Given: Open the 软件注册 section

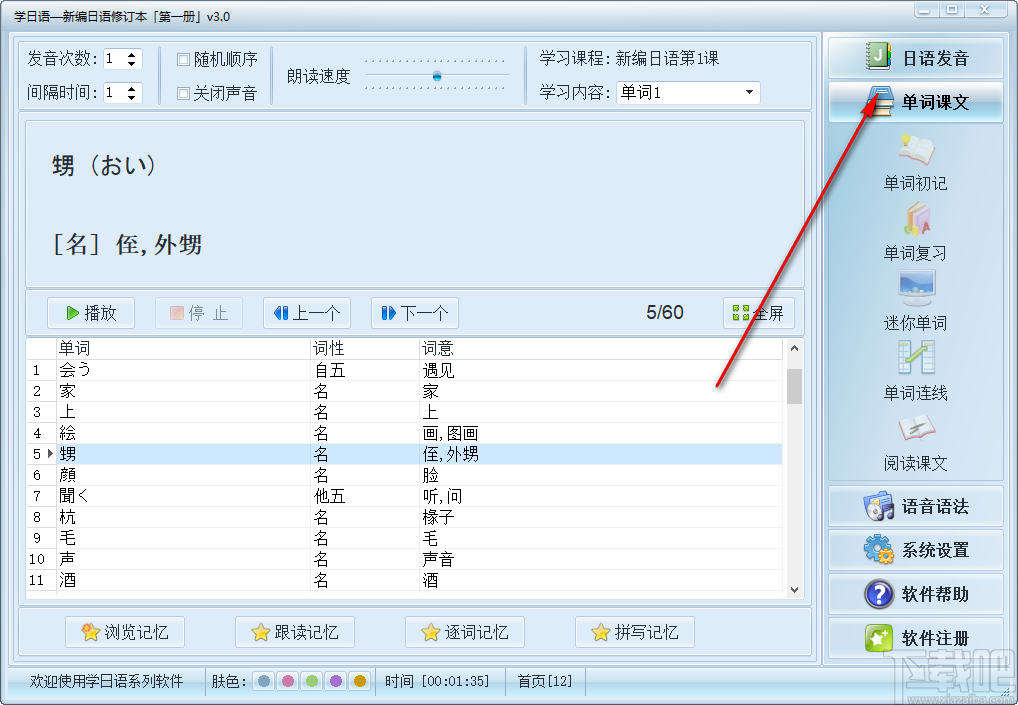Looking at the screenshot, I should point(915,637).
